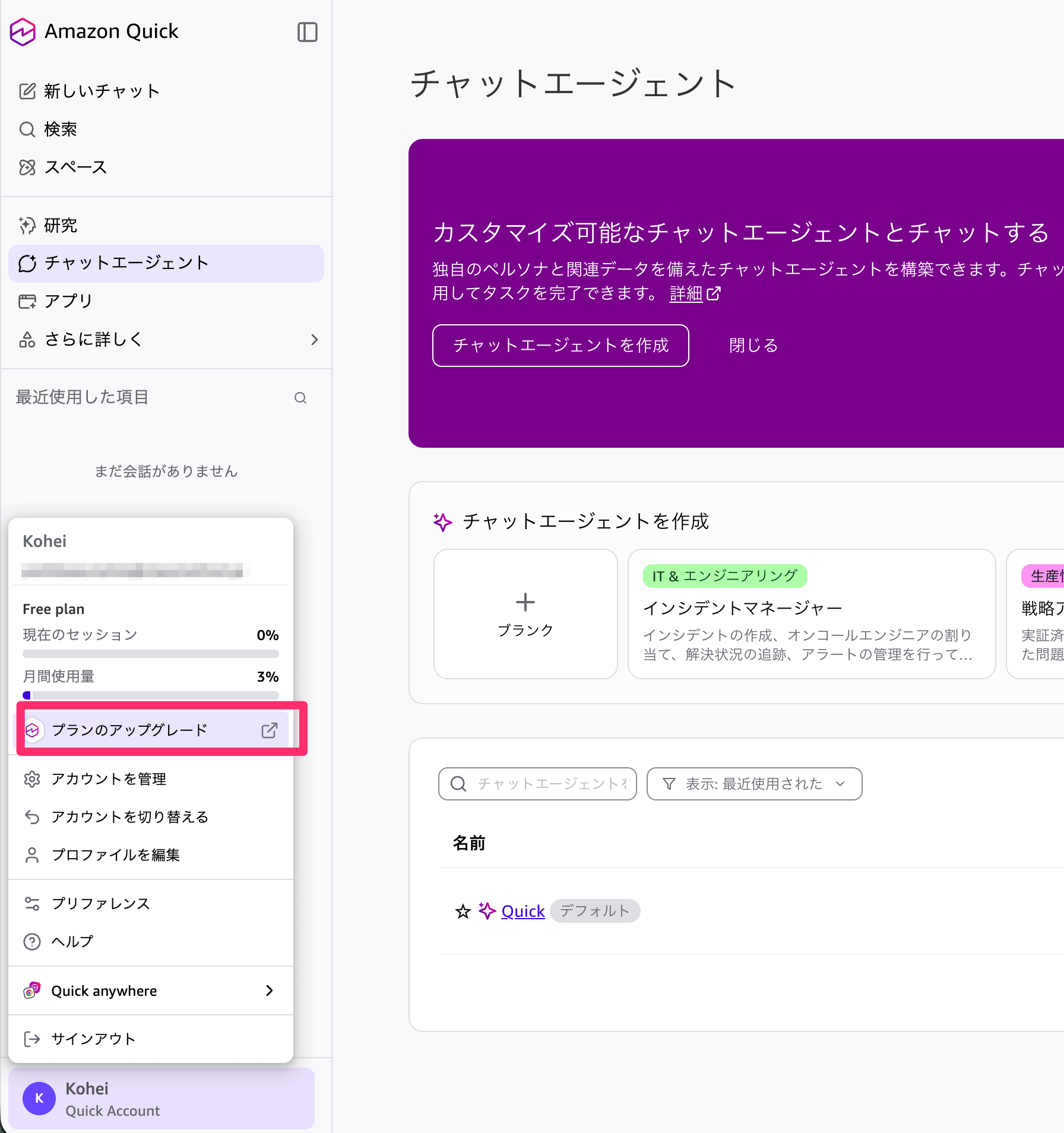Go to the 研究 section
Image resolution: width=1064 pixels, height=1133 pixels.
pos(166,225)
